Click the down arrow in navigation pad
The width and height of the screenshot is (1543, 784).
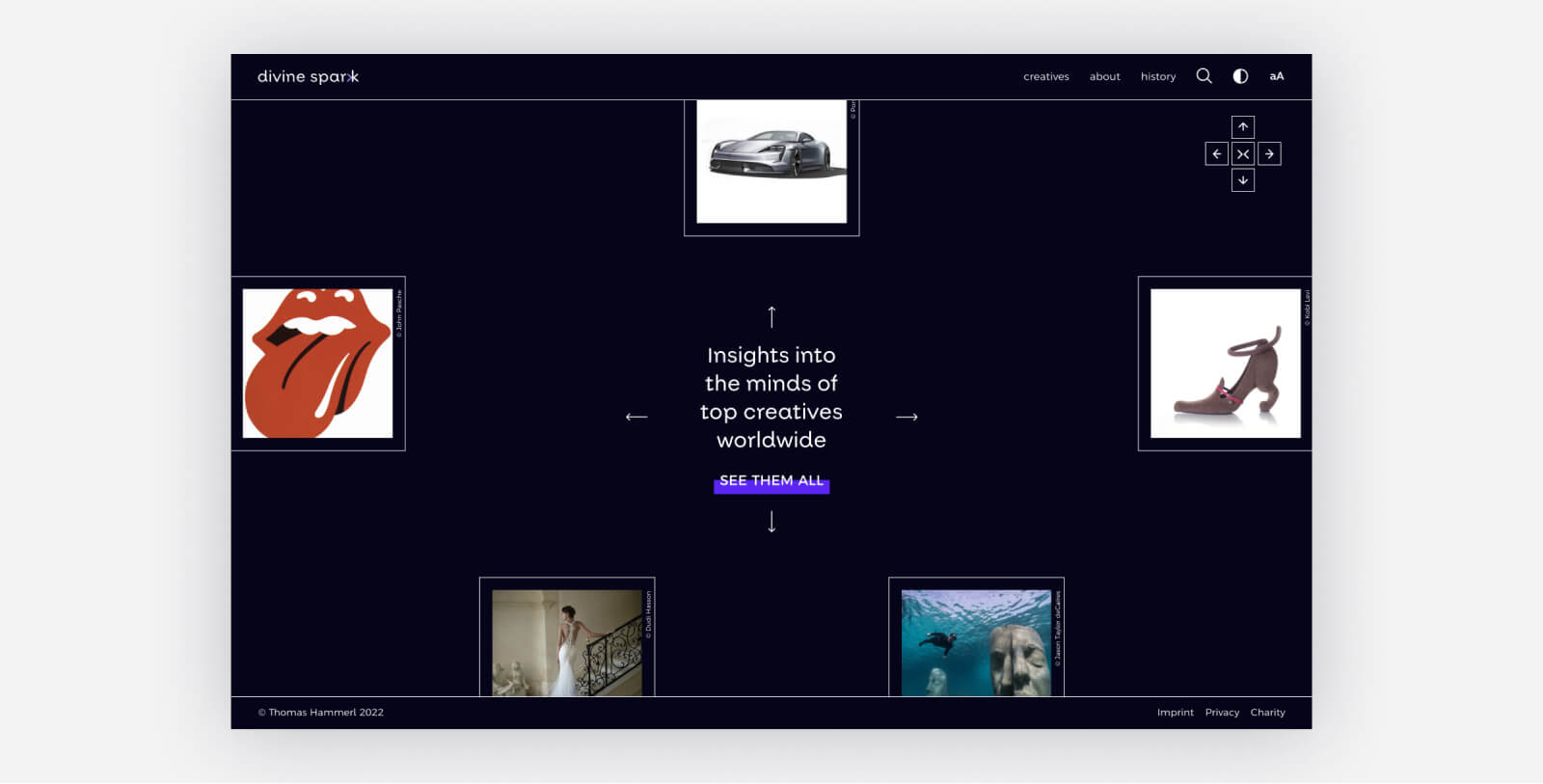pos(1243,179)
